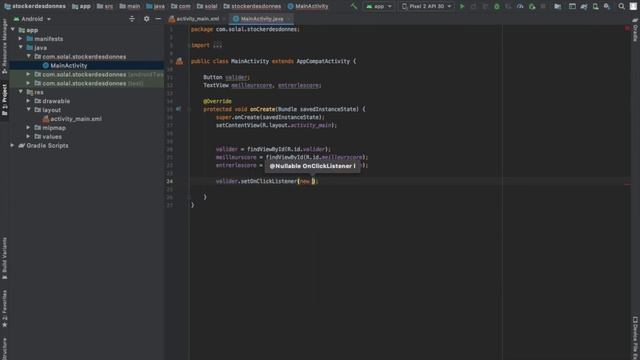
Task: Click the Apply Code Changes icon
Action: [485, 6]
